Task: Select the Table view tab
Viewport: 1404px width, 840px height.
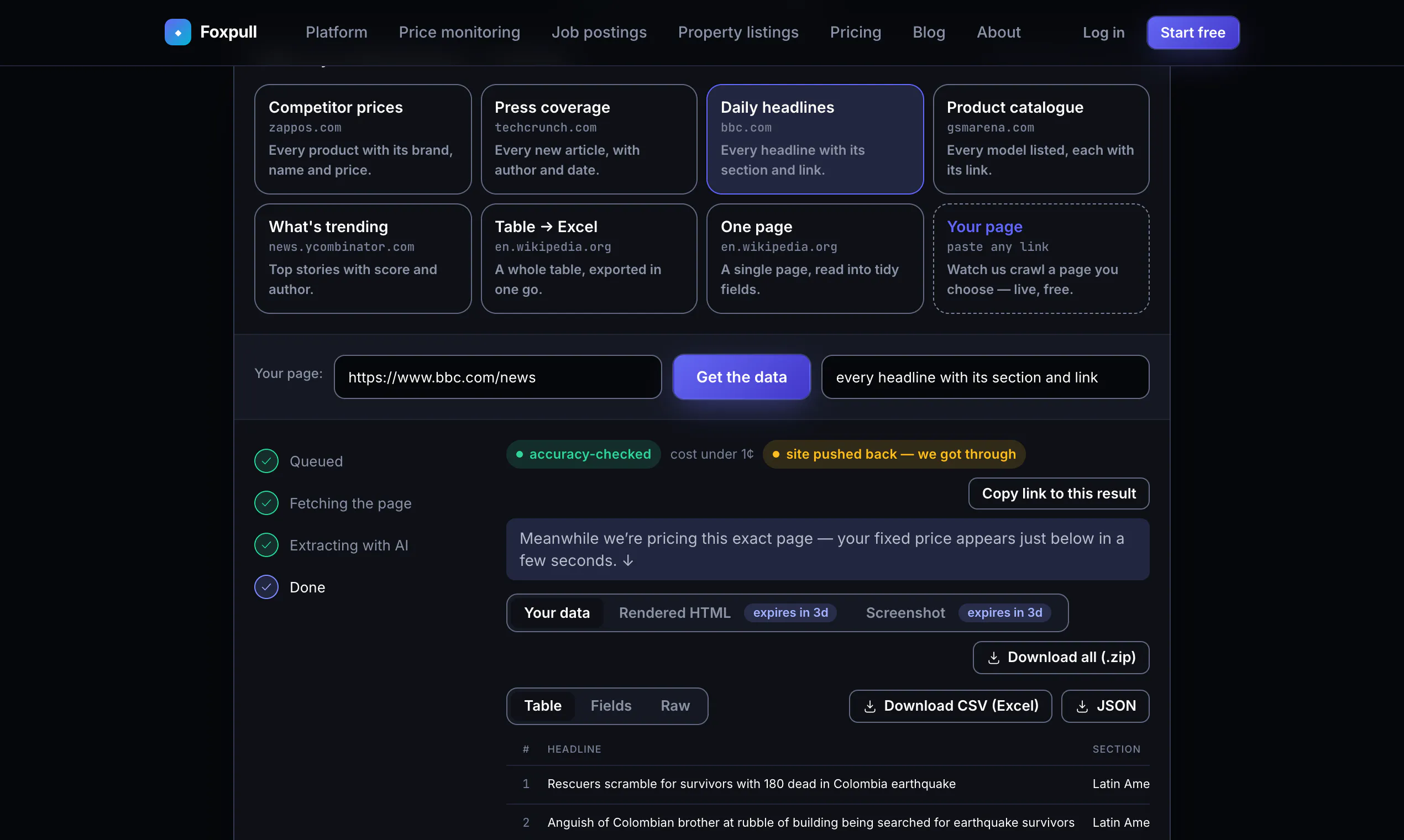Action: click(x=542, y=706)
